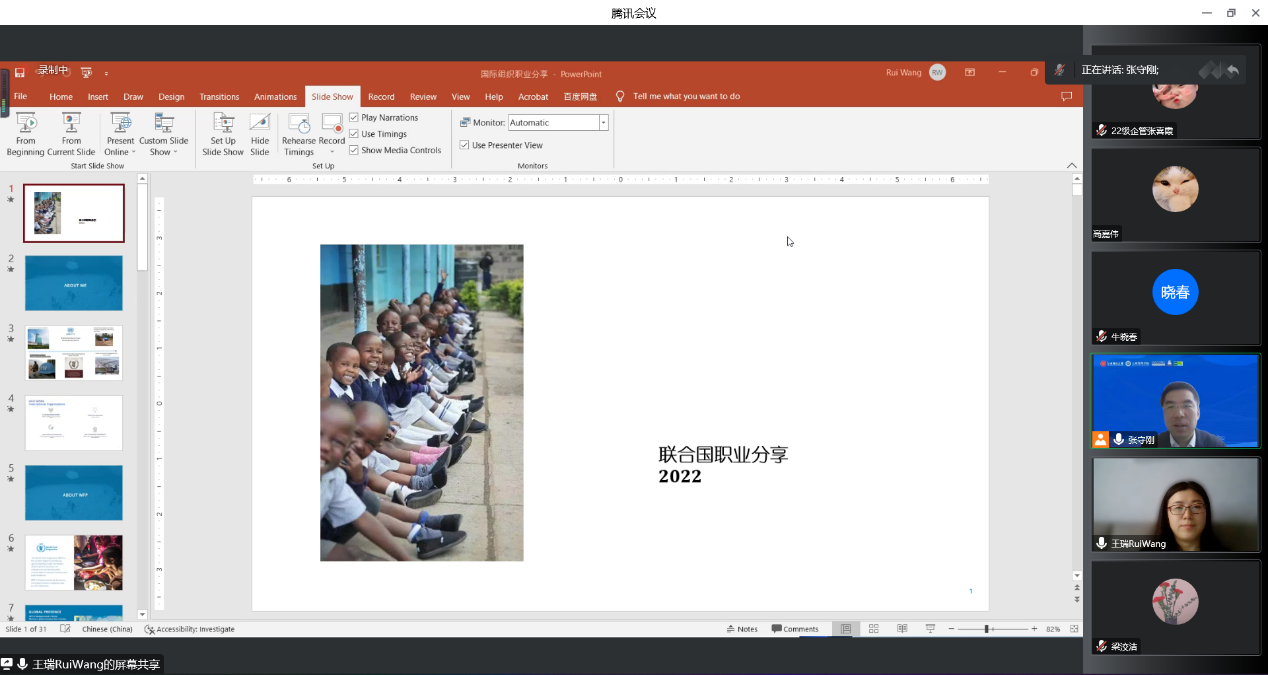The image size is (1268, 675).
Task: Open the Notes pane
Action: pos(741,629)
